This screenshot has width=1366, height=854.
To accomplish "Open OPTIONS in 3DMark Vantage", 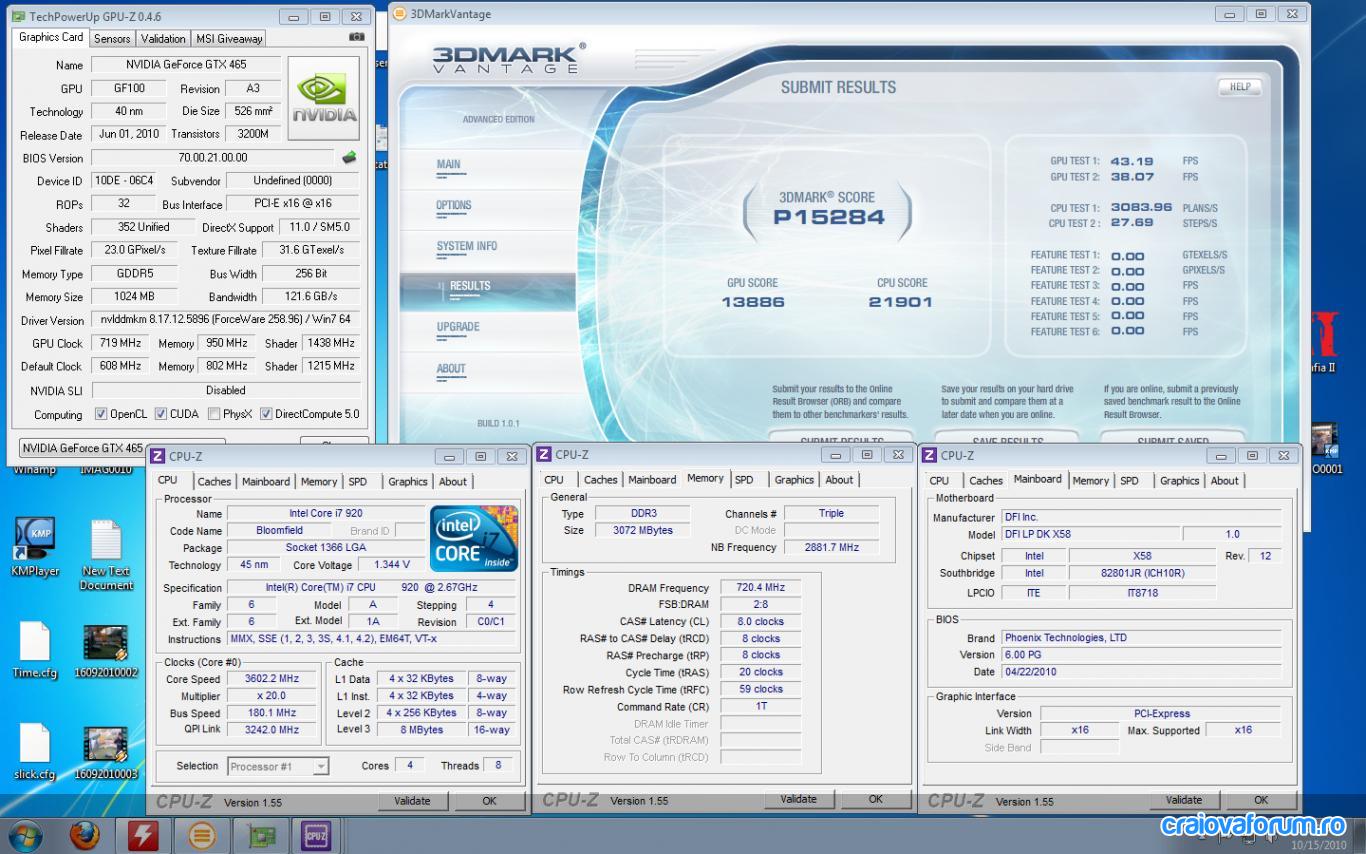I will pyautogui.click(x=454, y=206).
